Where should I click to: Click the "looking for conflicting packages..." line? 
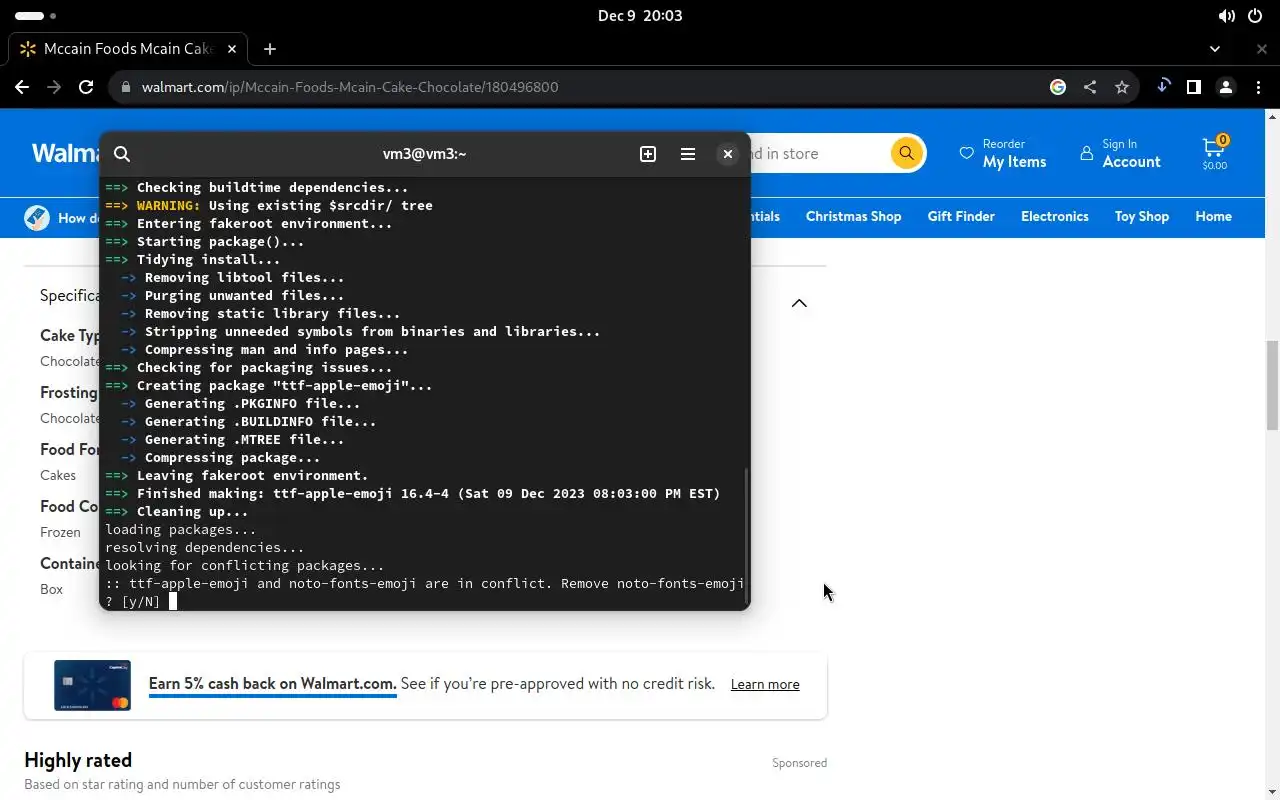245,566
